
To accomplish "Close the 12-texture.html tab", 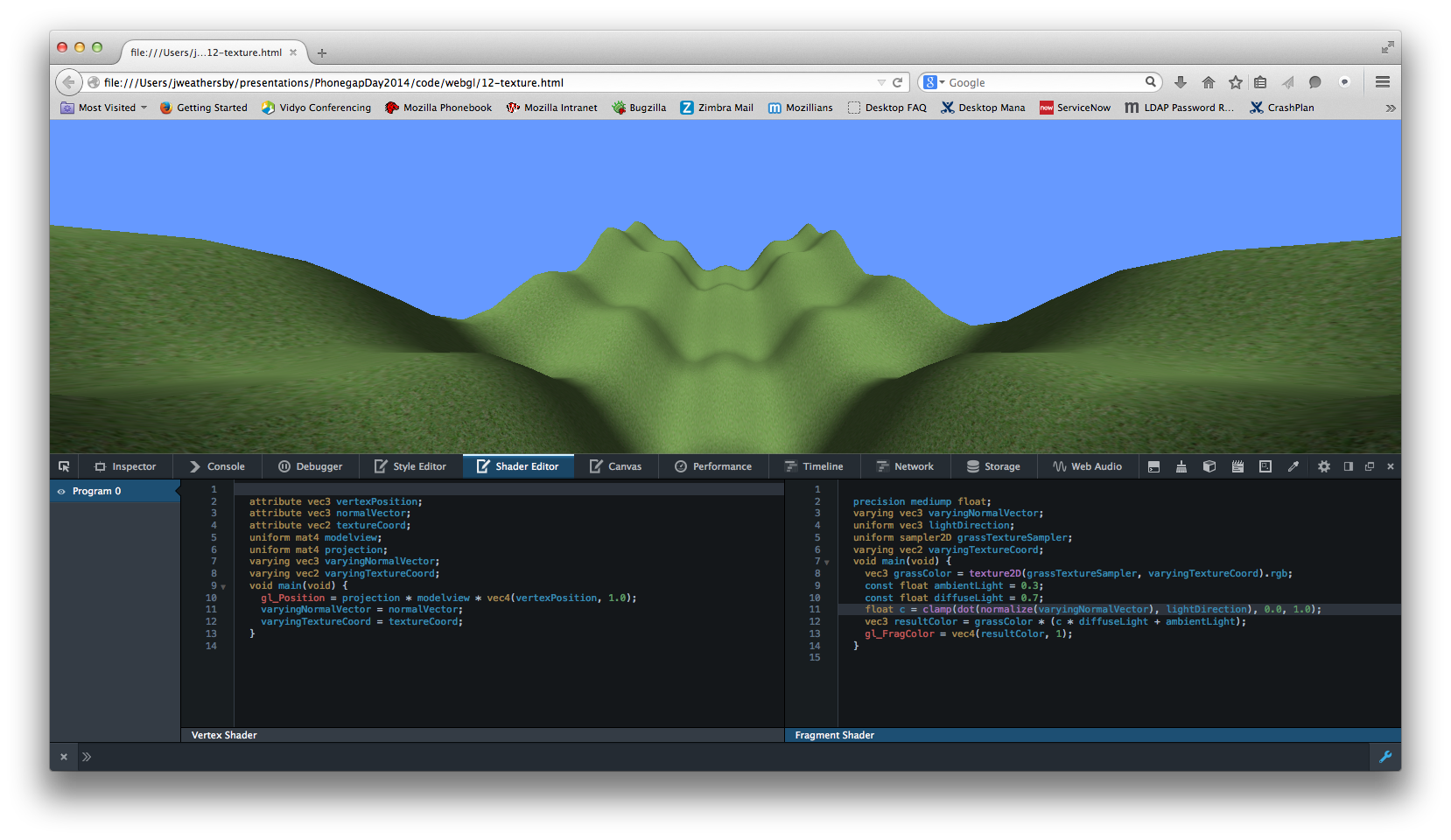I will tap(293, 52).
